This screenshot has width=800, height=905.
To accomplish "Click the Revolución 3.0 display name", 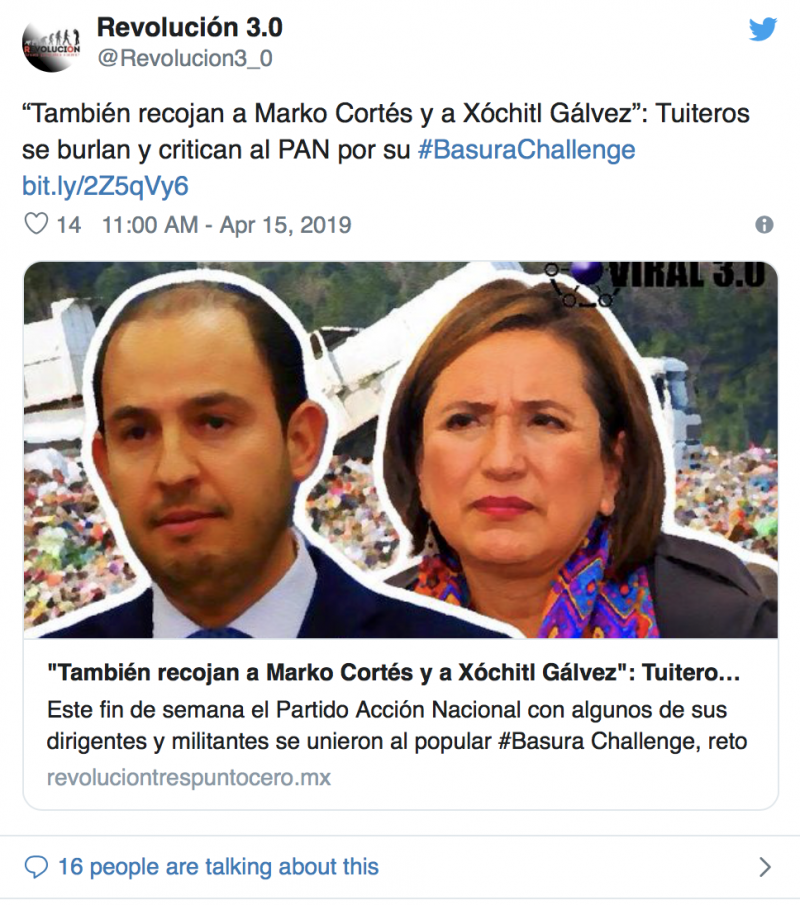I will 189,27.
